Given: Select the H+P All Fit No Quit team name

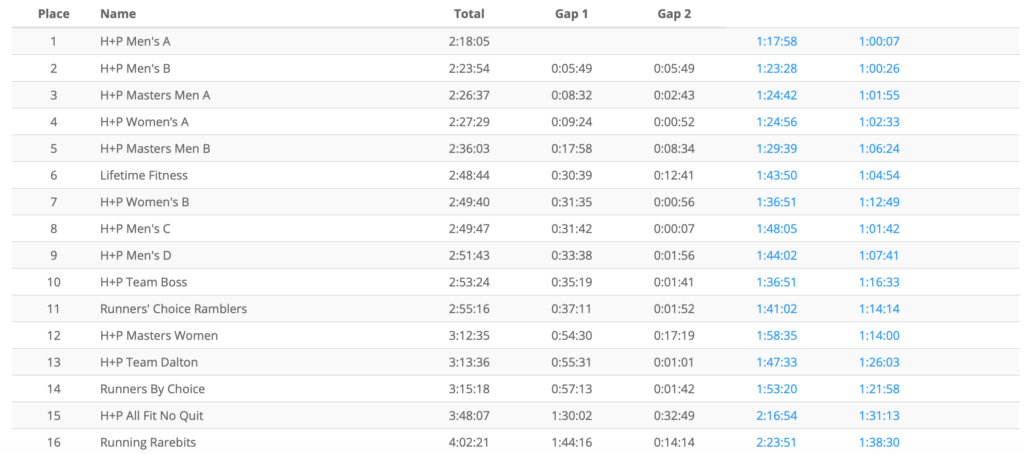Looking at the screenshot, I should point(152,415).
